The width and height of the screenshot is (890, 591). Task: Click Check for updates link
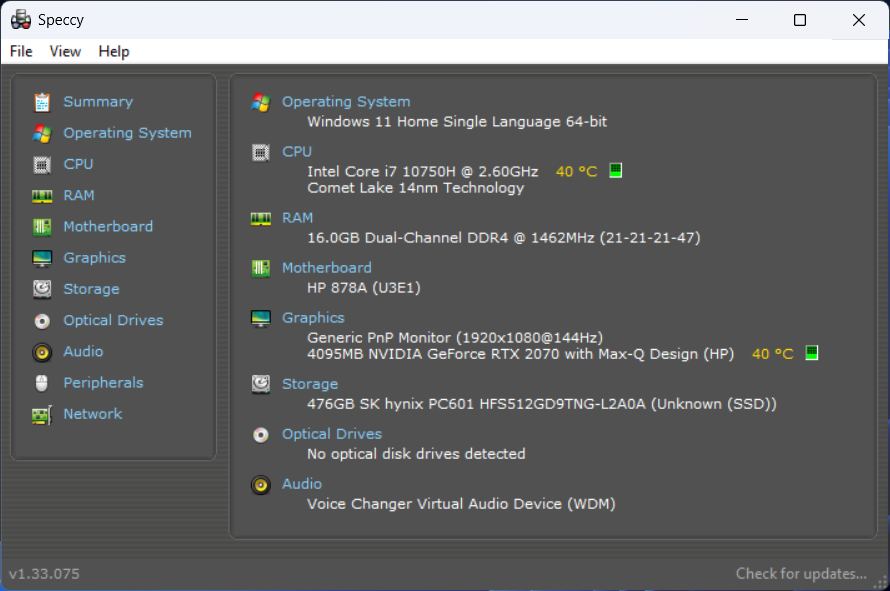coord(801,573)
